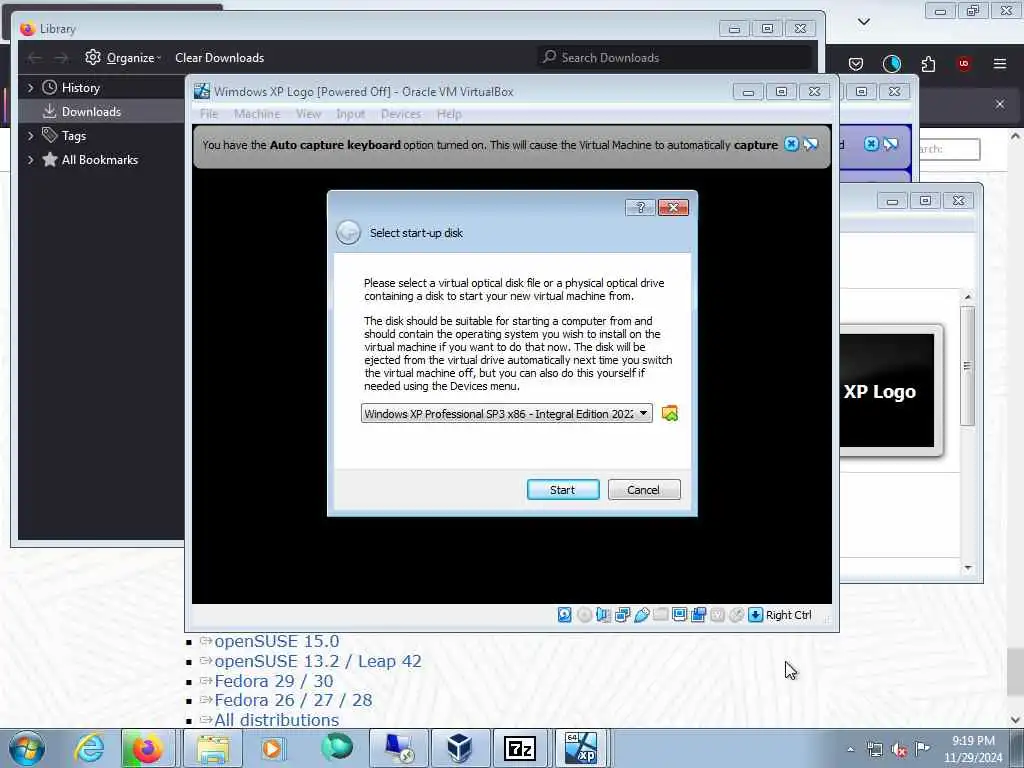Open 7-Zip from the taskbar
Viewport: 1024px width, 768px height.
(x=520, y=748)
